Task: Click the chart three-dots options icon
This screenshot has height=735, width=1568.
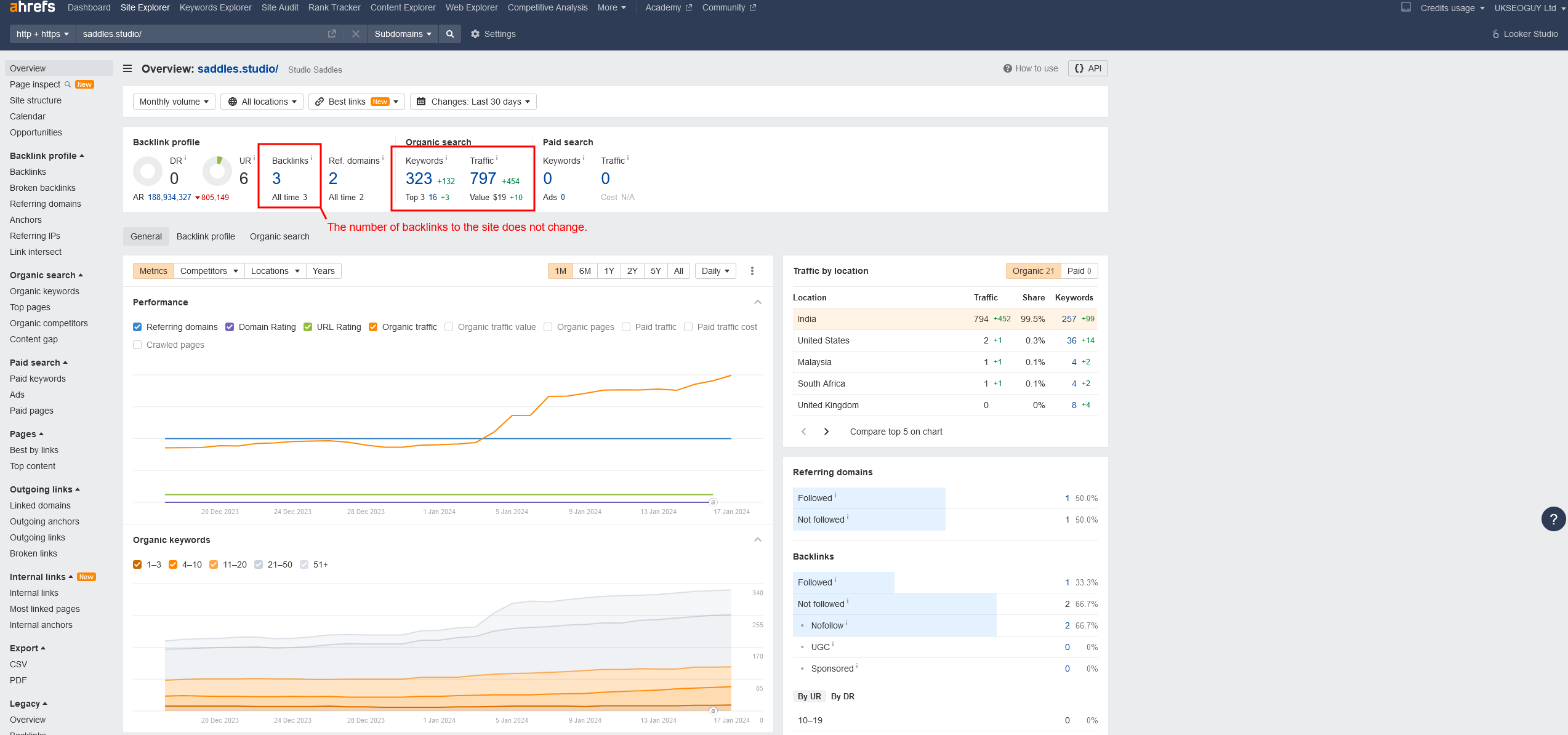Action: [x=752, y=271]
